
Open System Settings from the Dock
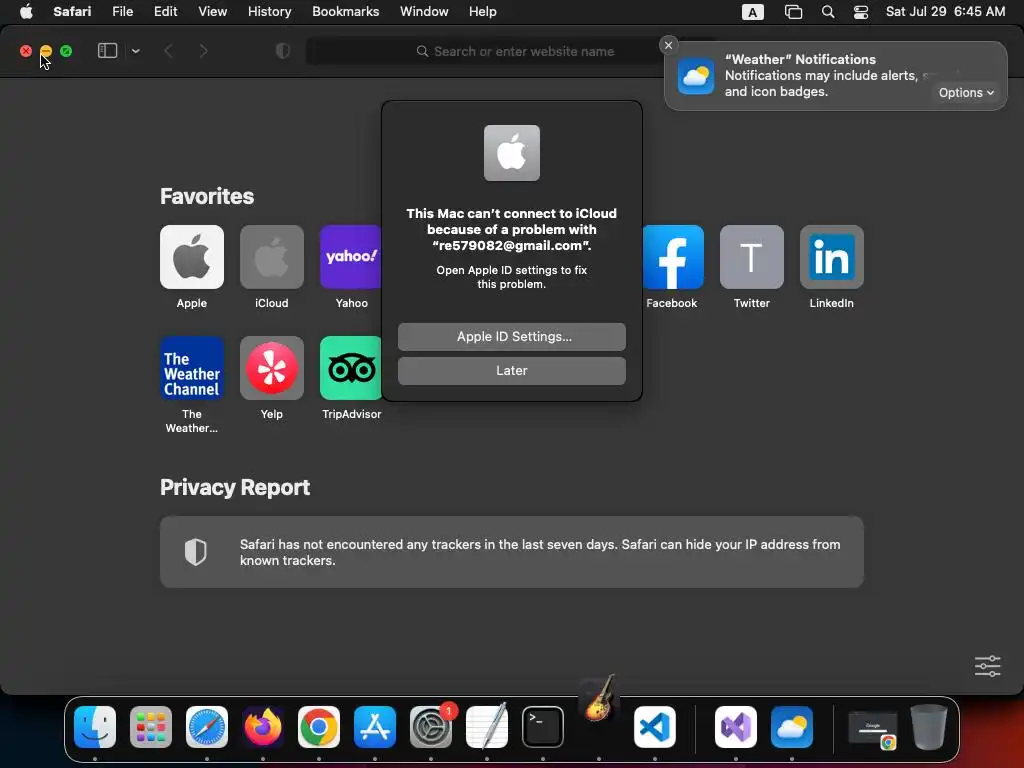pos(431,727)
